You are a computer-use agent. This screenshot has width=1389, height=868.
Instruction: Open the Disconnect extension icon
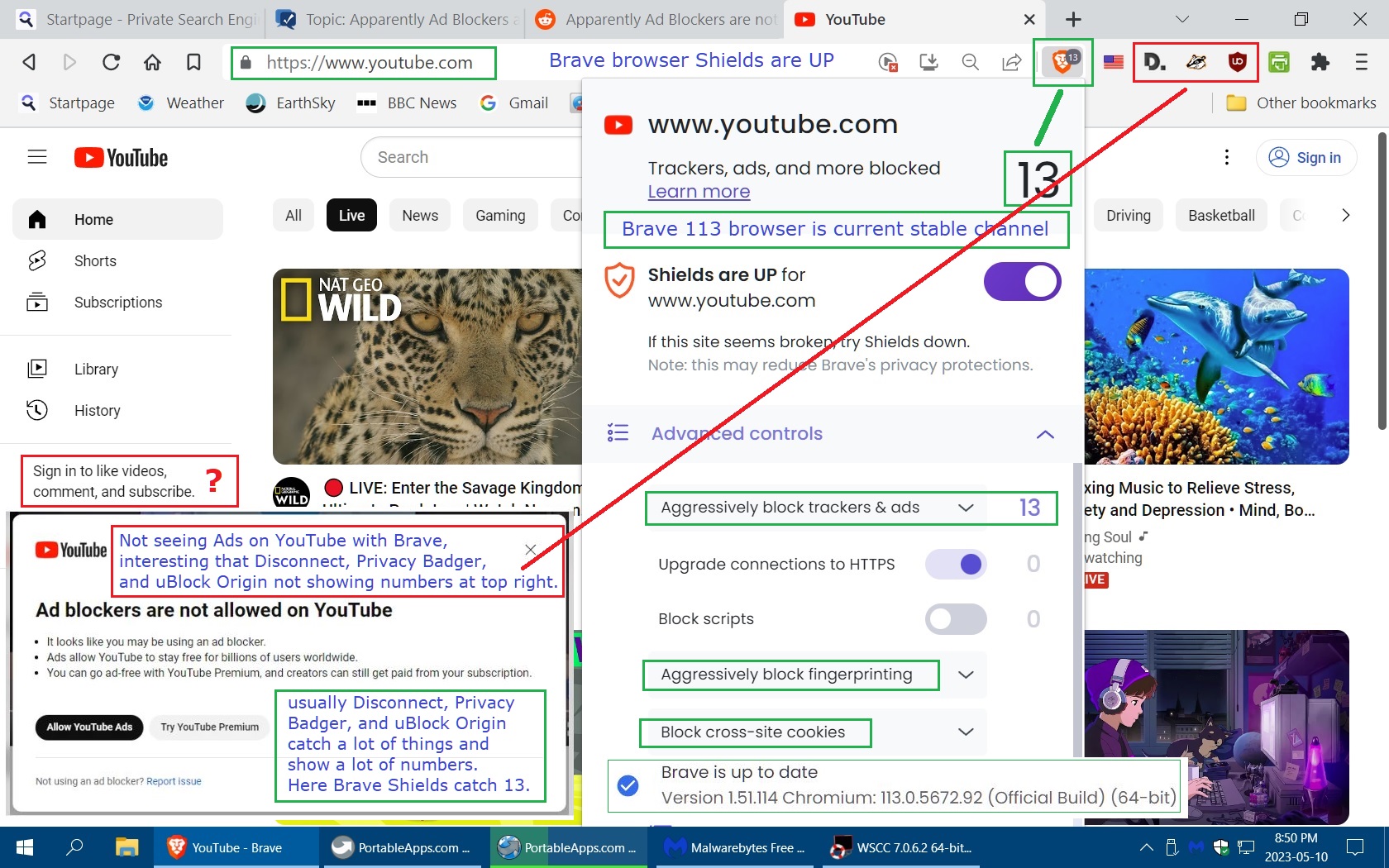coord(1154,62)
